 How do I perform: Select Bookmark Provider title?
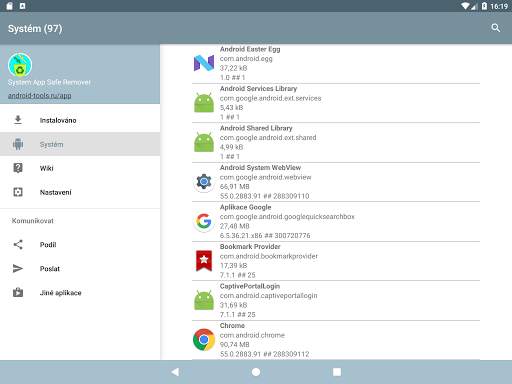tap(250, 247)
